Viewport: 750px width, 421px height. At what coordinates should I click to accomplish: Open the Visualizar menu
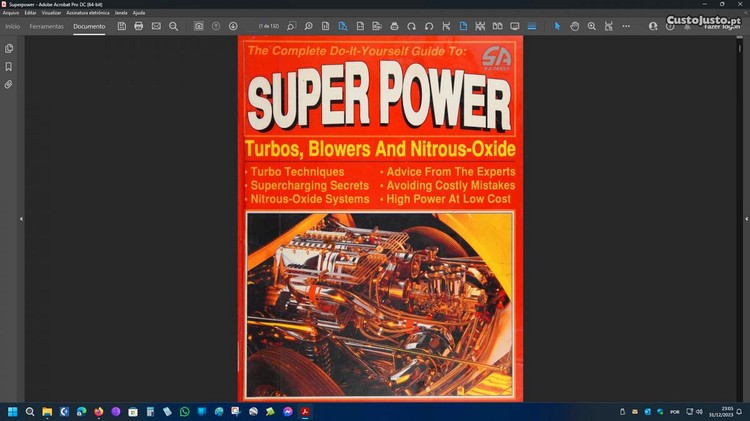click(51, 13)
